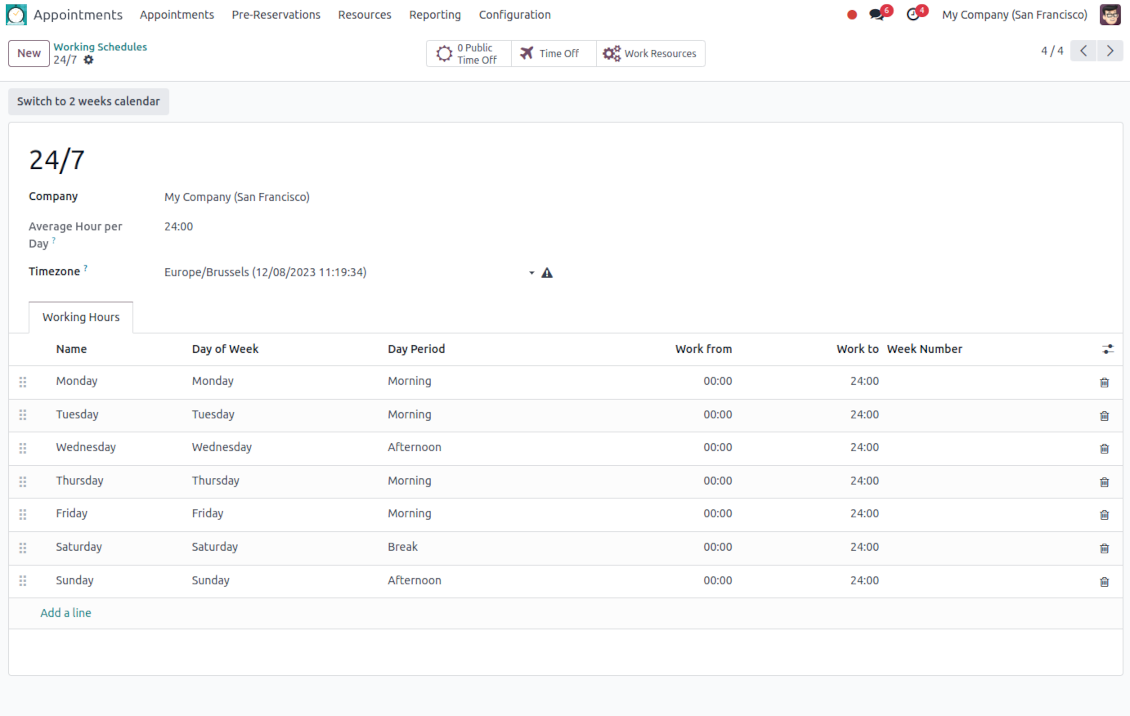Open the gear actions menu beside 24/7

89,60
